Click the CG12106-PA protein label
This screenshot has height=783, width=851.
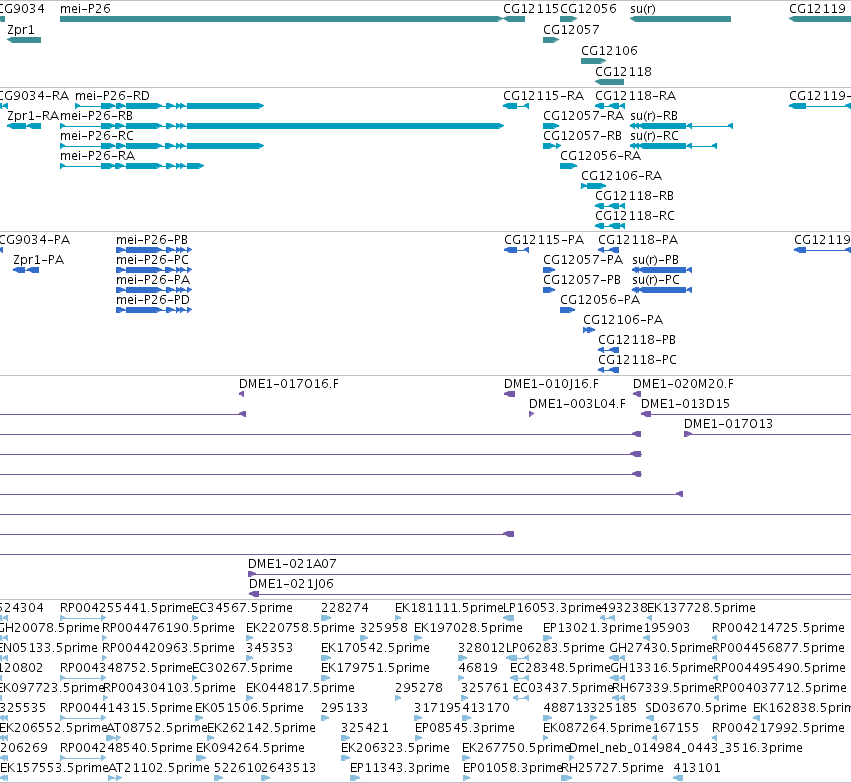click(623, 320)
